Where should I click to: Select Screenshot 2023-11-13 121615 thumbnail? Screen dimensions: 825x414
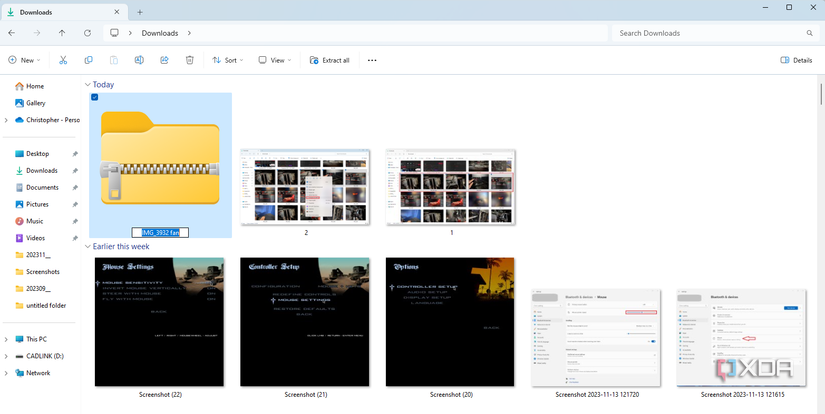point(742,338)
